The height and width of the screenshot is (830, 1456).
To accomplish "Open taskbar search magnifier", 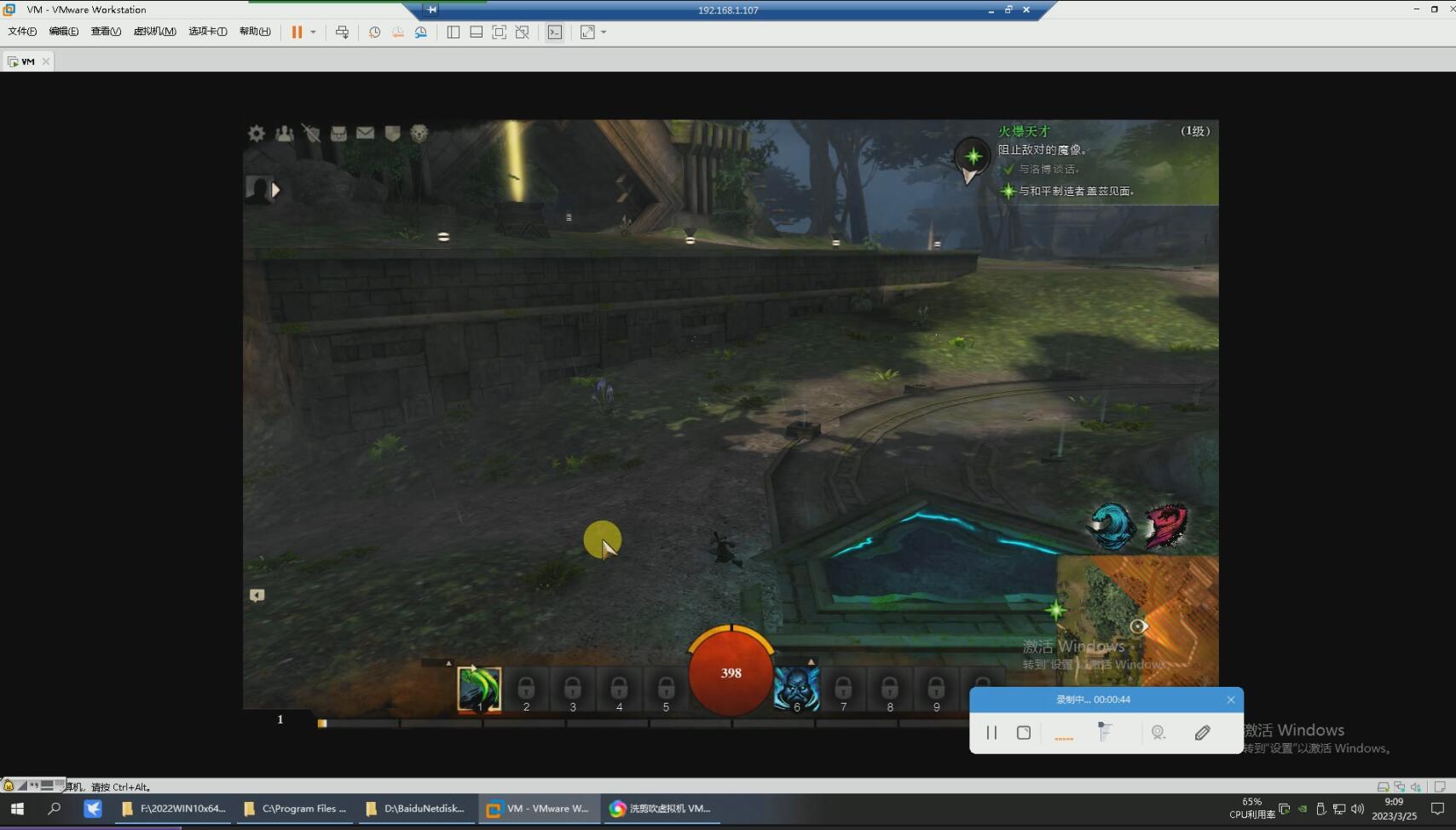I will [x=55, y=809].
